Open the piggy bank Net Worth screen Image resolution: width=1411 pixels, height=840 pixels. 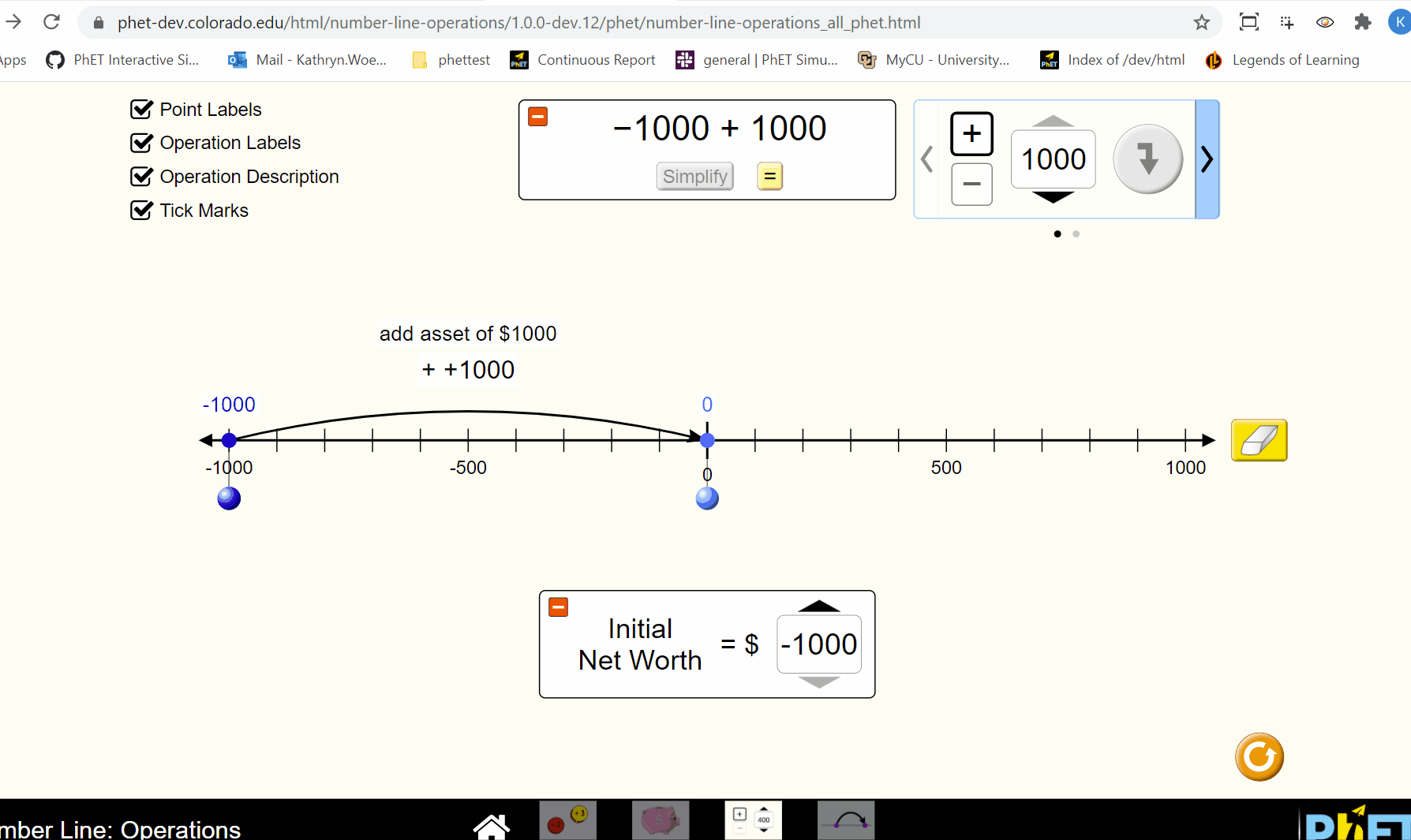click(x=661, y=820)
